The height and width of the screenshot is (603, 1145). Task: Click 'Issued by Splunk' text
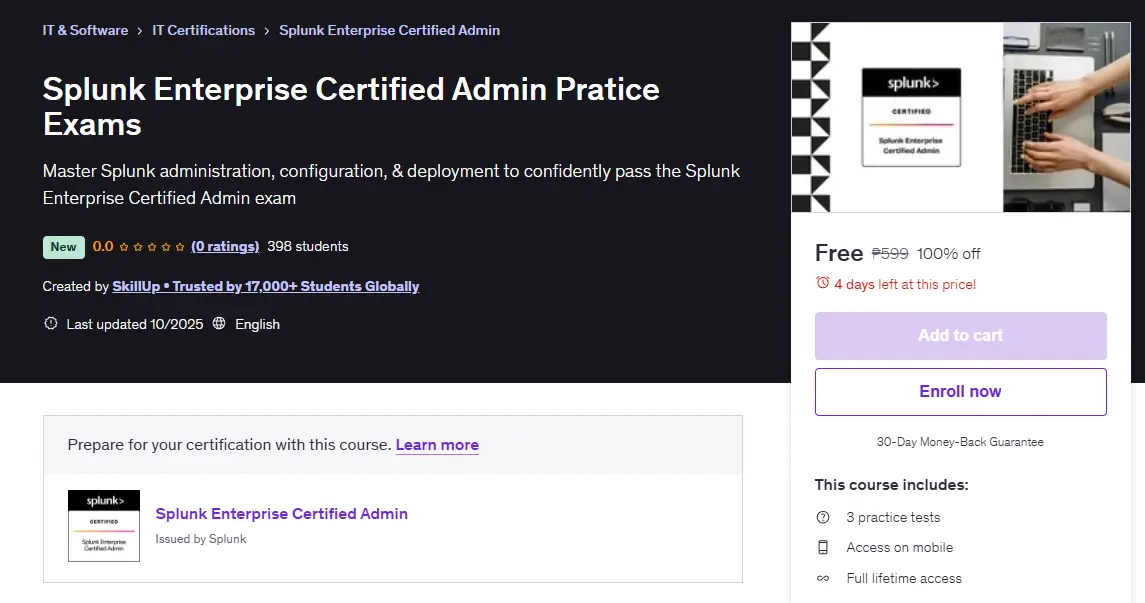201,539
